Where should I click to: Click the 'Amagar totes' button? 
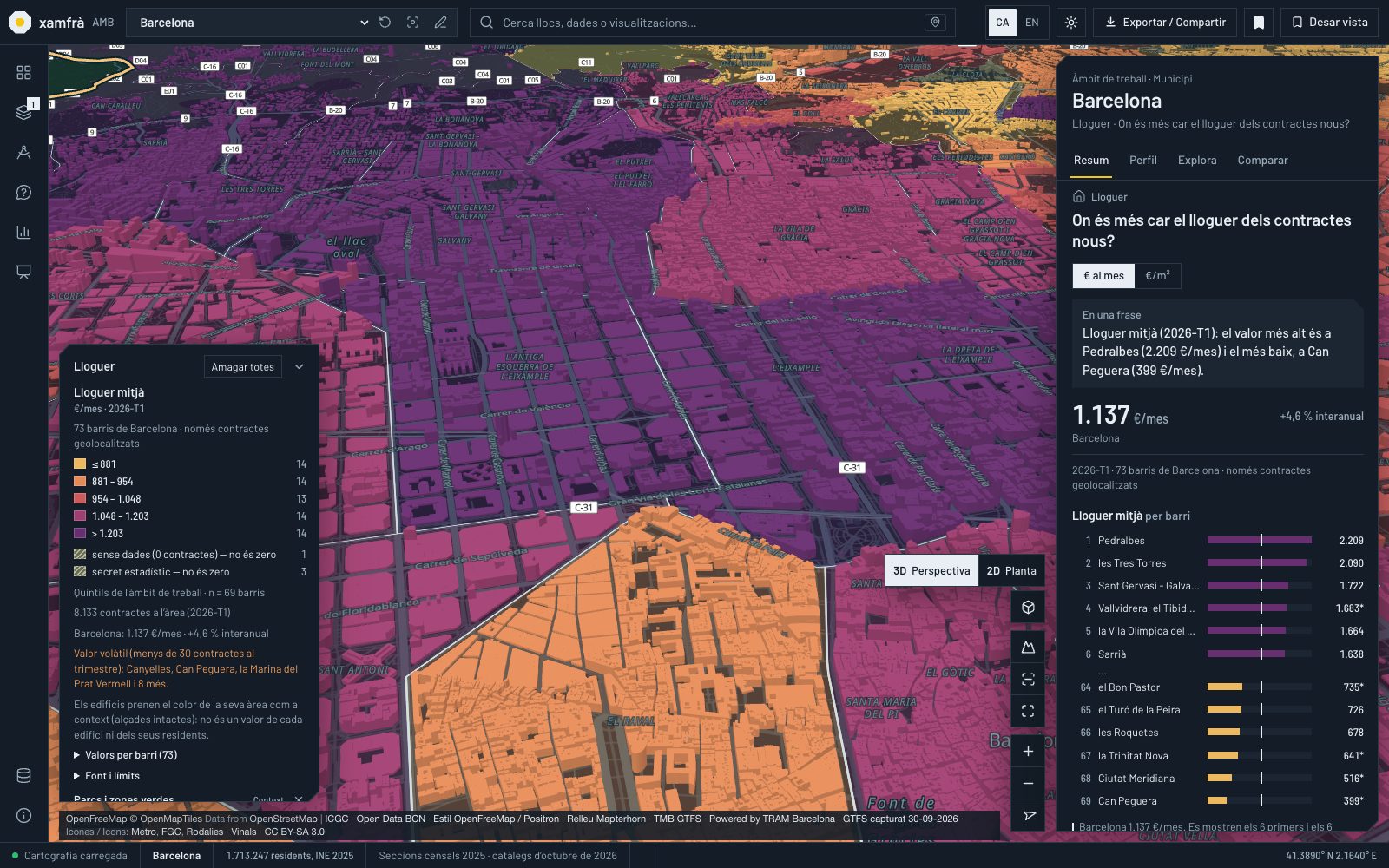point(243,367)
